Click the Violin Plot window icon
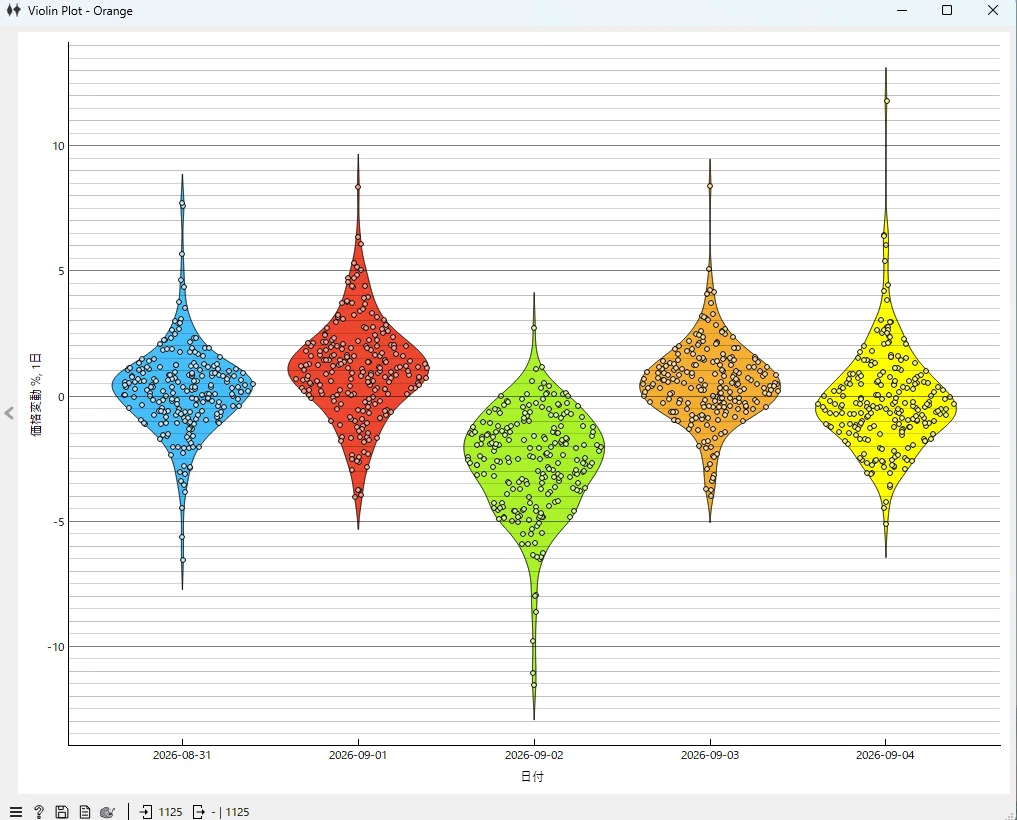Image resolution: width=1017 pixels, height=820 pixels. [x=13, y=10]
